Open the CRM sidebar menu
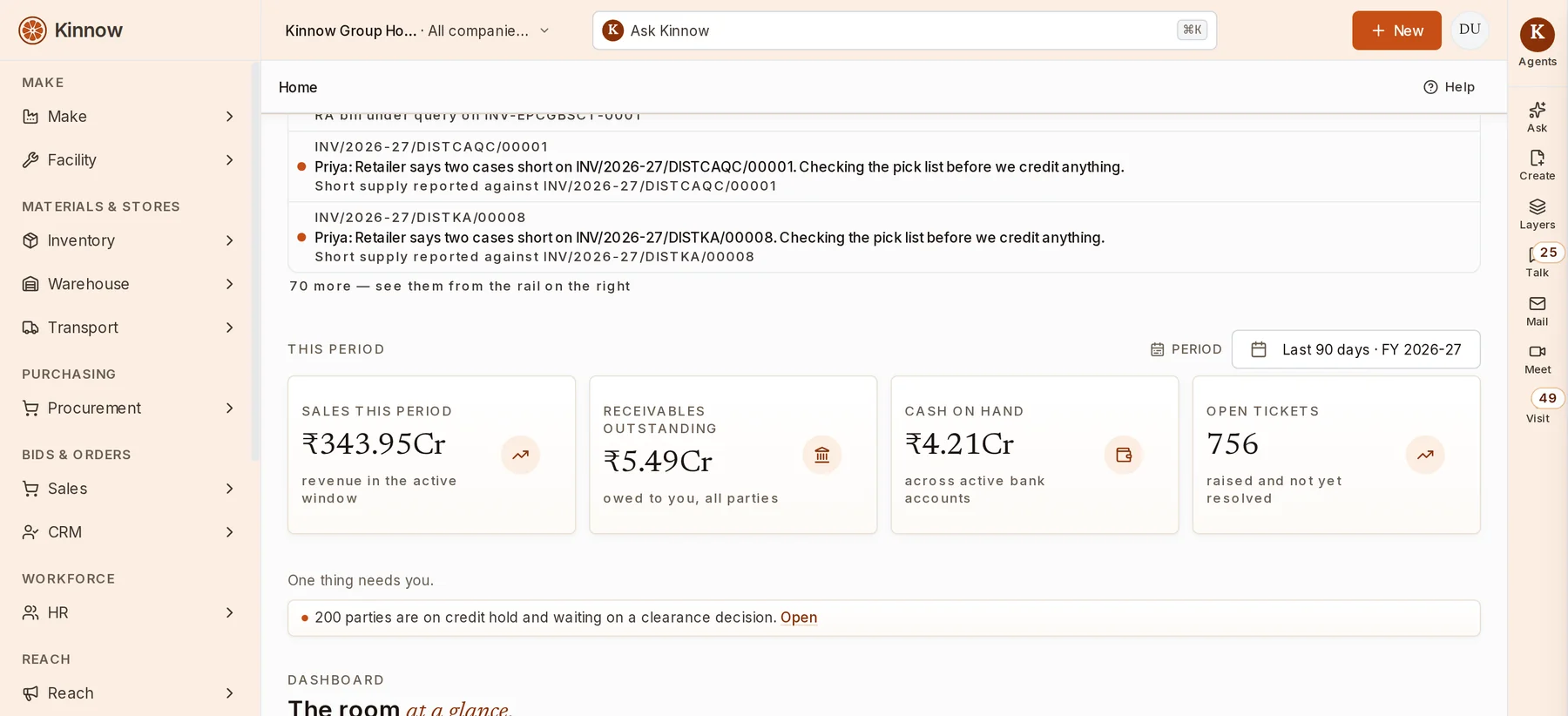The image size is (1568, 716). [130, 532]
